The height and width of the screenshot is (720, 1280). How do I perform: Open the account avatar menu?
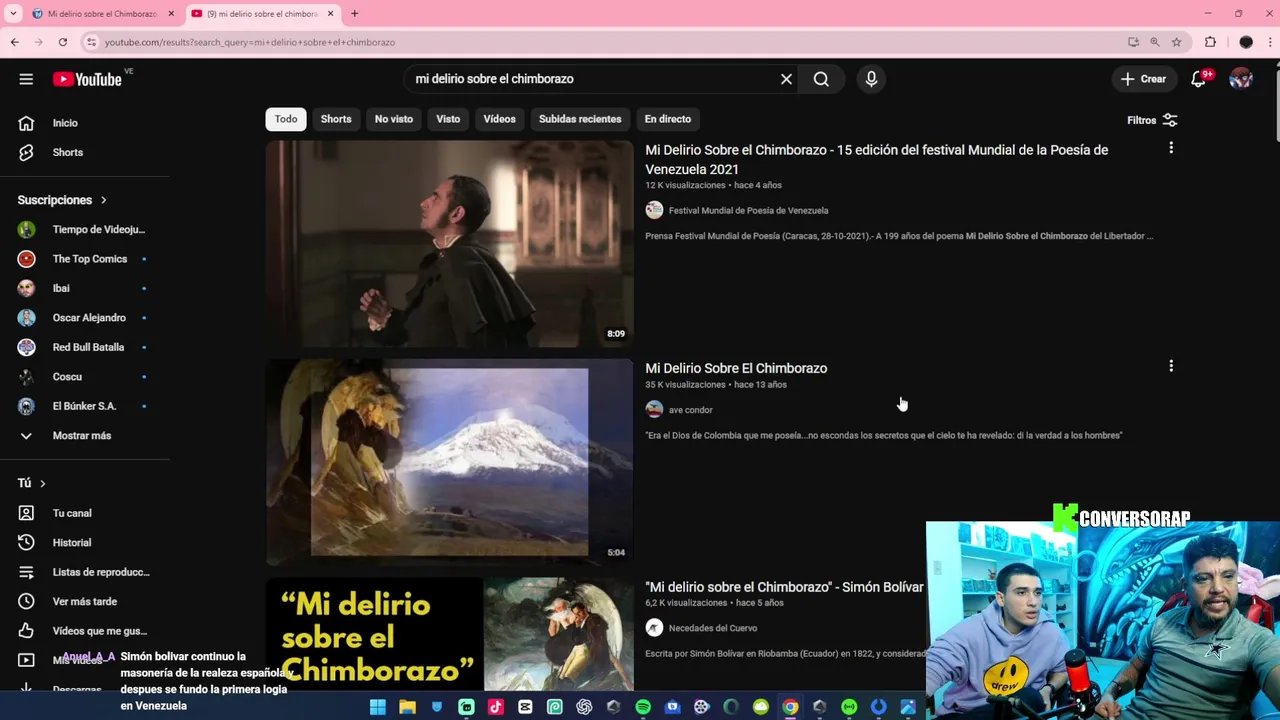[1241, 79]
